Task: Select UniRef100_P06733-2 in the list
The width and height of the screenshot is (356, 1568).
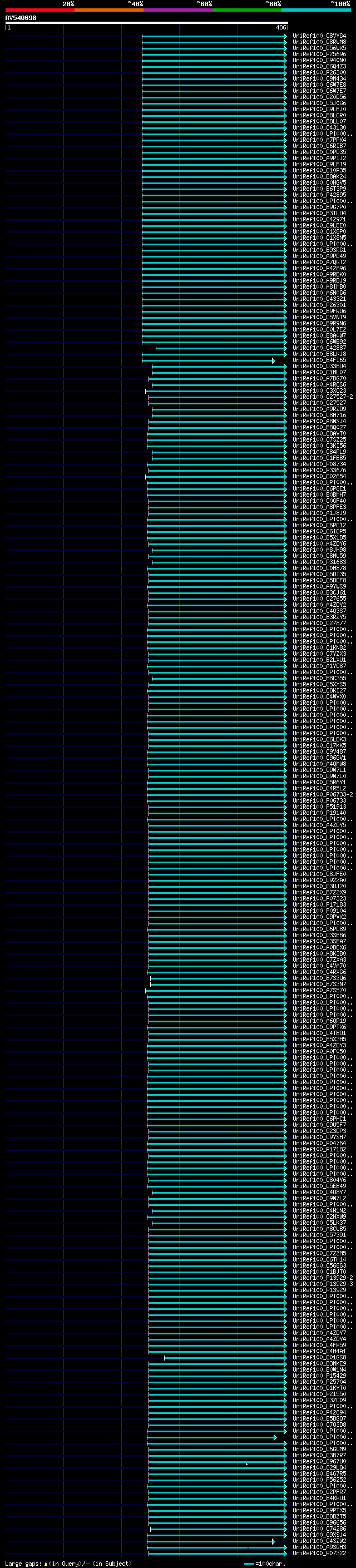Action: (x=323, y=794)
